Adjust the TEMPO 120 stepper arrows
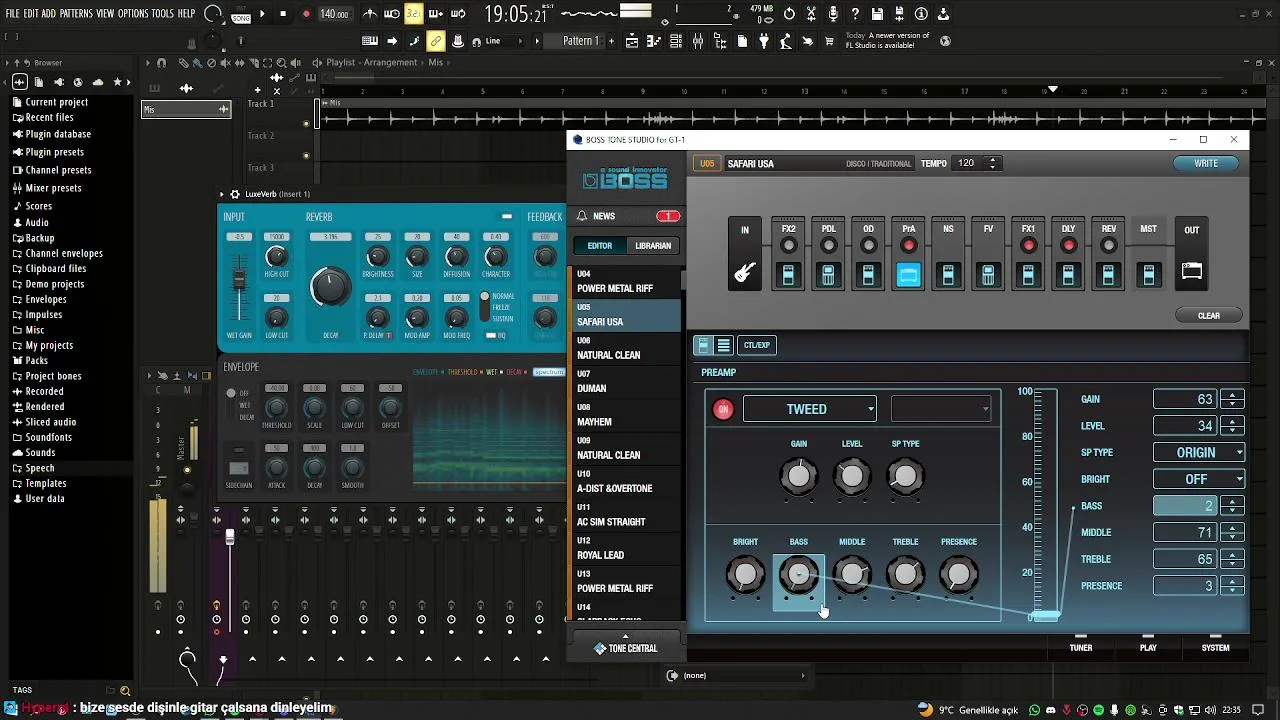 click(x=992, y=163)
